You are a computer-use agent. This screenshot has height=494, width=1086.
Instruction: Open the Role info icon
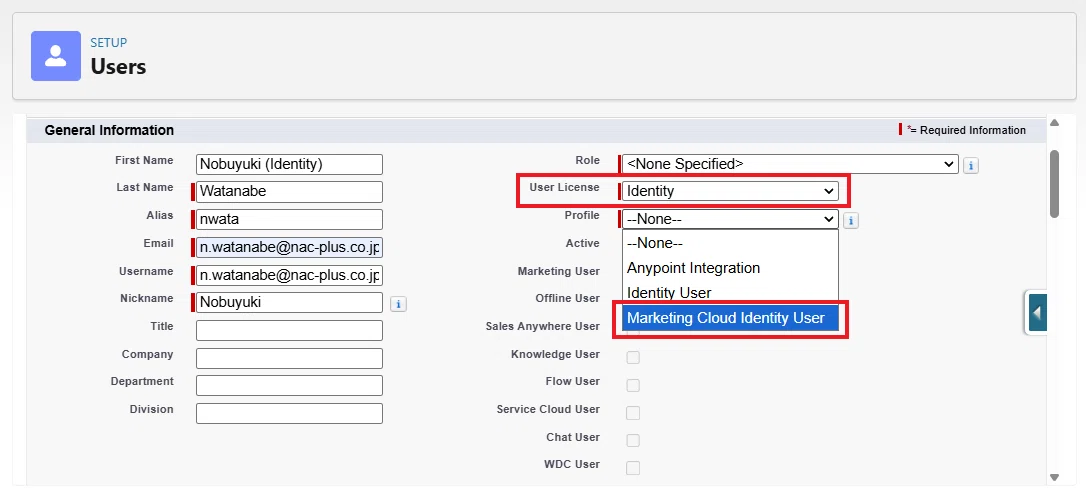(x=970, y=165)
